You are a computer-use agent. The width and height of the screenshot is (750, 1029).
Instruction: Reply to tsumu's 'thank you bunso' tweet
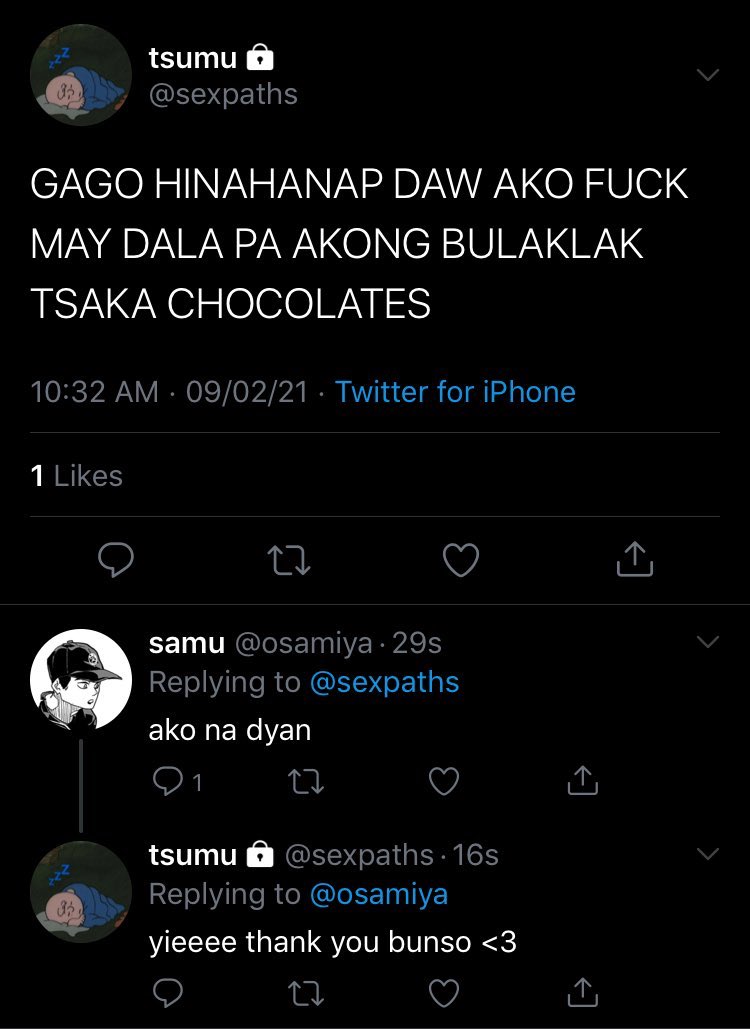coord(167,992)
